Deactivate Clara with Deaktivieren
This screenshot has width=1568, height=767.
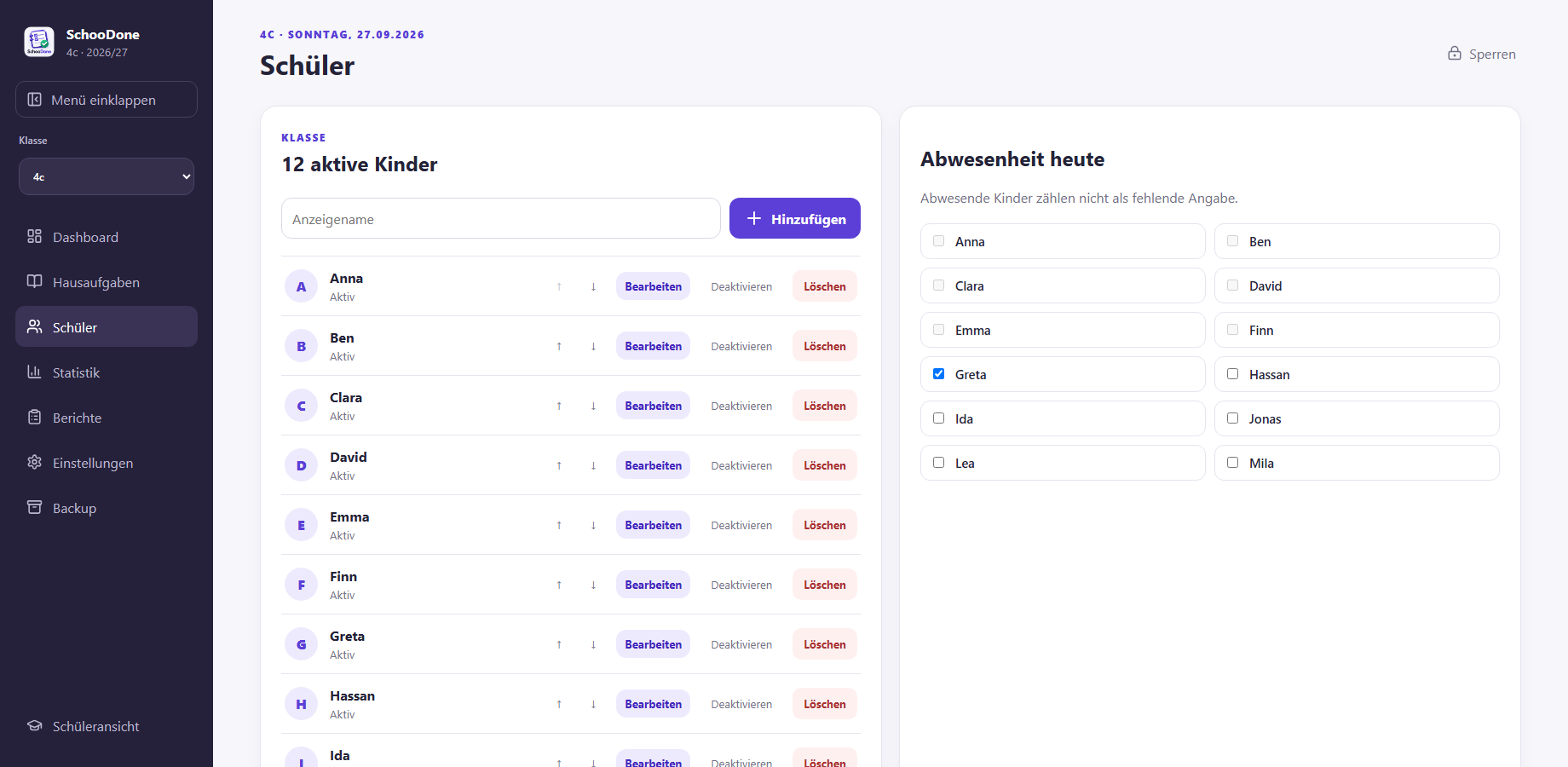pyautogui.click(x=741, y=406)
